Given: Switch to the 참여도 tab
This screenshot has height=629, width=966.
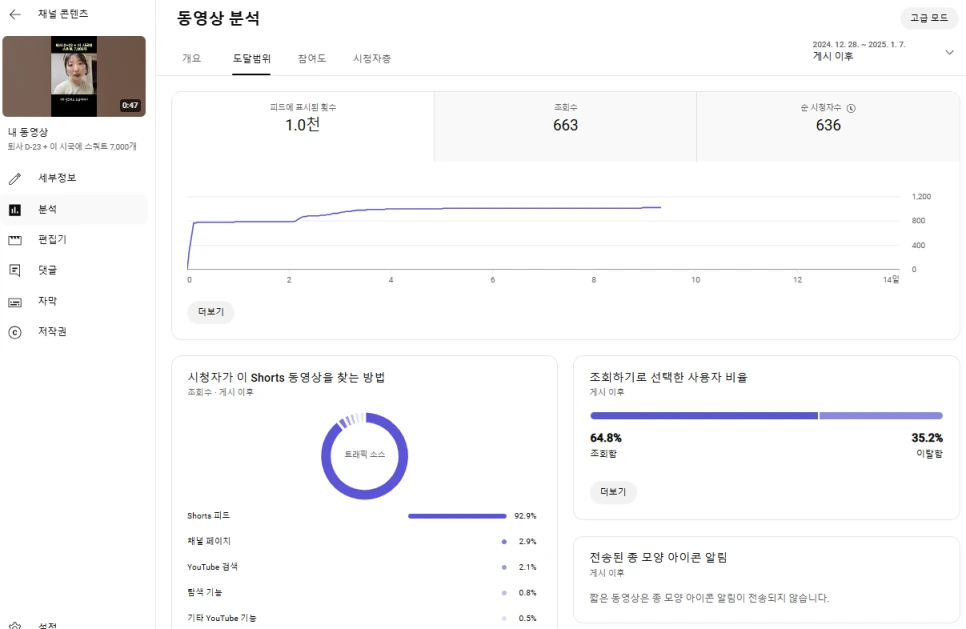Looking at the screenshot, I should point(312,59).
